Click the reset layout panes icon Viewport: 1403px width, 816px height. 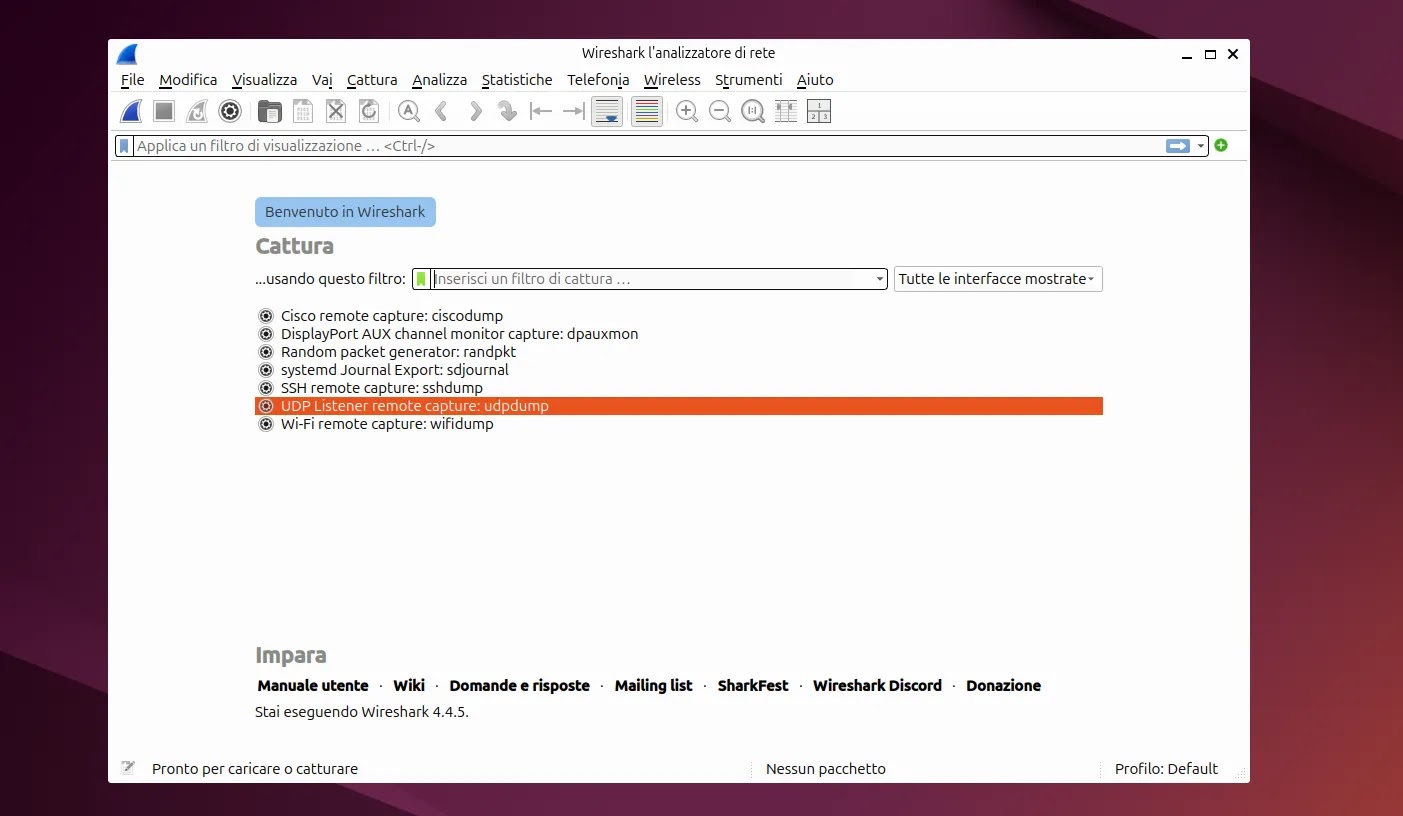[819, 111]
